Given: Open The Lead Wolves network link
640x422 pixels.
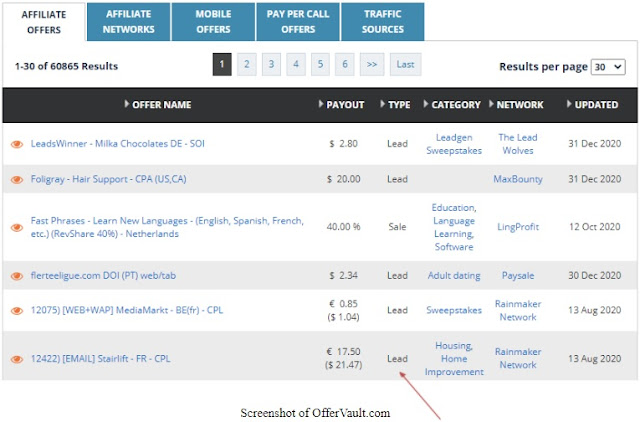Looking at the screenshot, I should [518, 144].
